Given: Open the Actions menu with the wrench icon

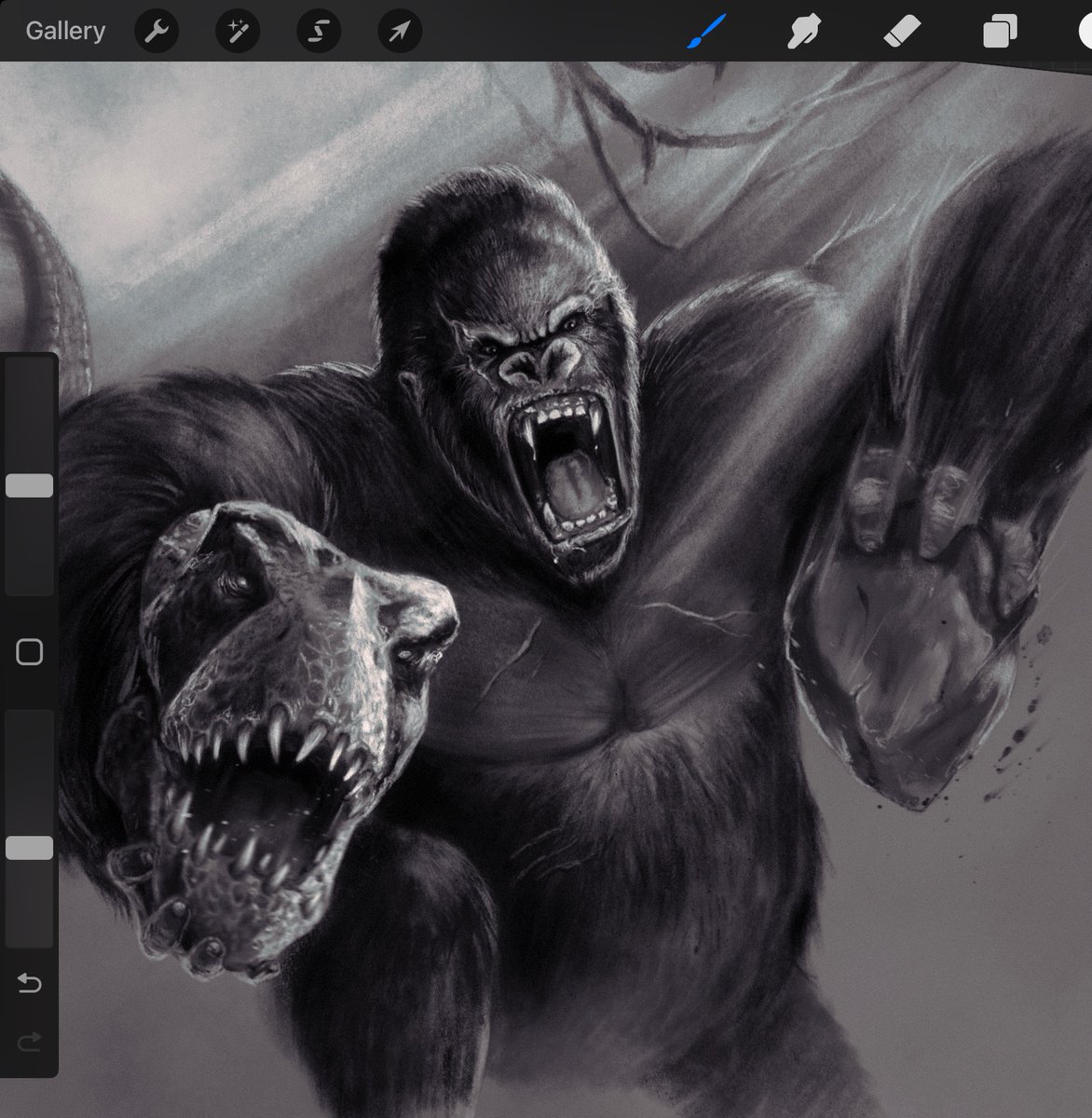Looking at the screenshot, I should pyautogui.click(x=157, y=31).
